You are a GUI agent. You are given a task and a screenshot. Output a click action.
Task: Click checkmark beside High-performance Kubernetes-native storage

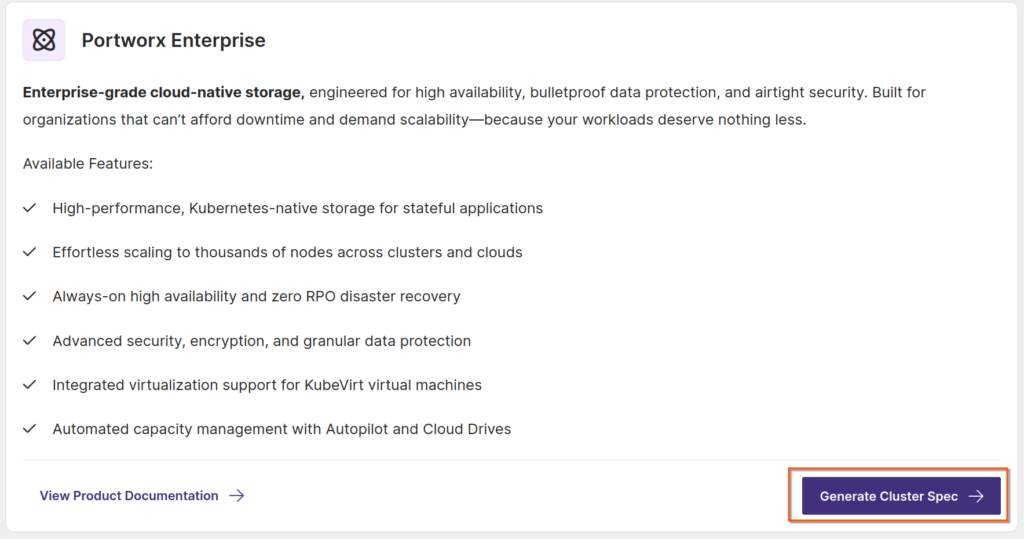[30, 208]
